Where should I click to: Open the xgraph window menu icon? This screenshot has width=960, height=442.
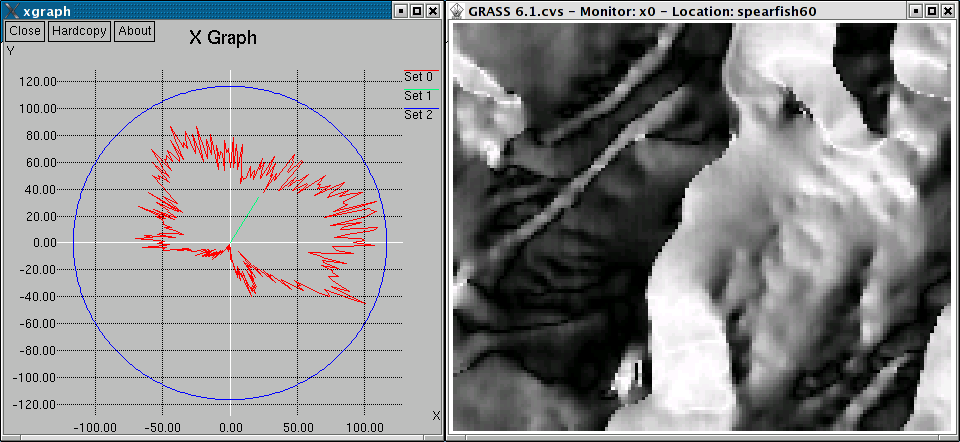[x=10, y=11]
